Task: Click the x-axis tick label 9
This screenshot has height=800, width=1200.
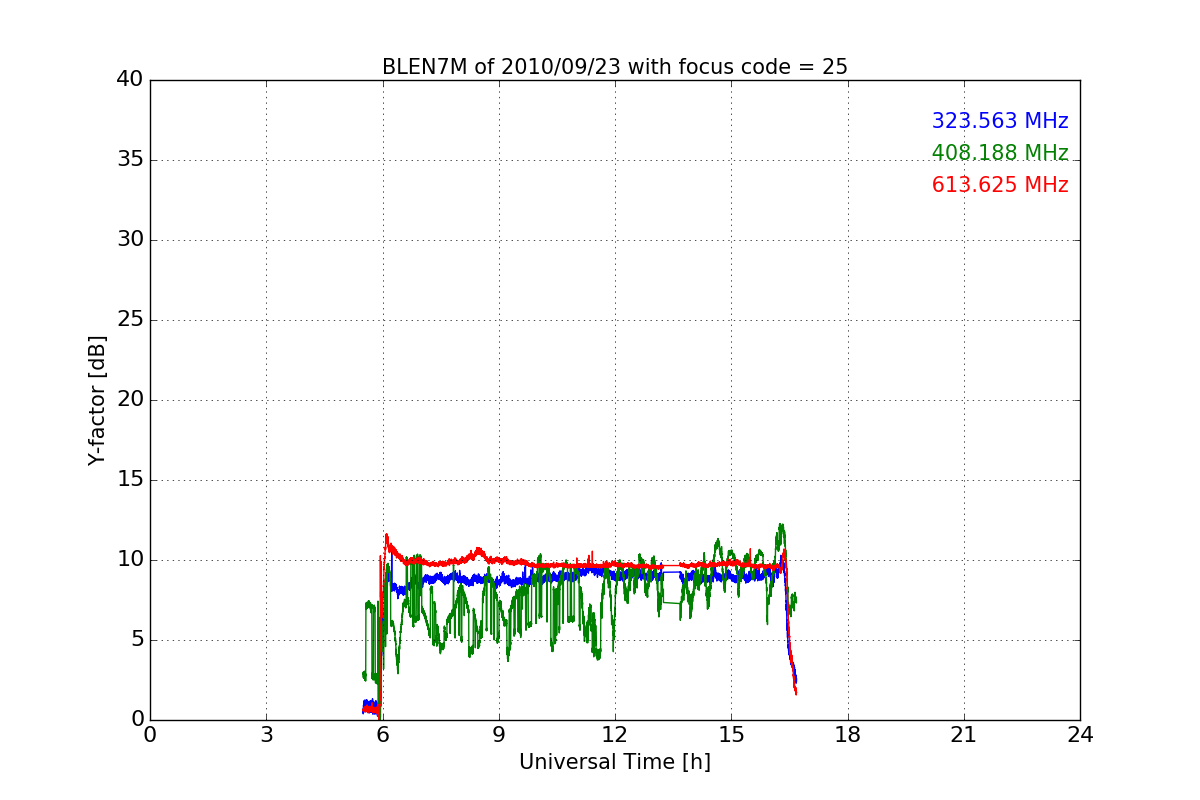Action: 499,734
